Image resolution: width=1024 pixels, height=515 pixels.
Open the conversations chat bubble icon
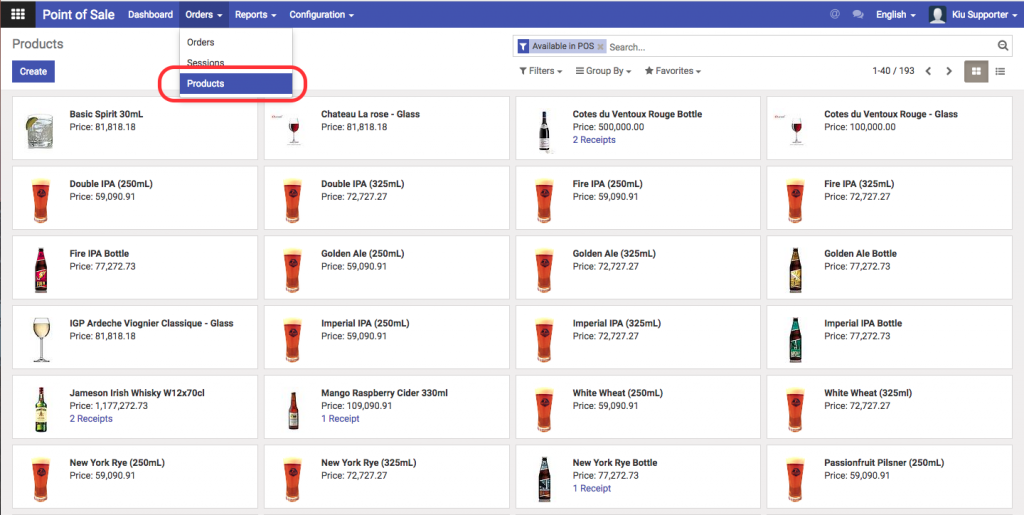858,14
